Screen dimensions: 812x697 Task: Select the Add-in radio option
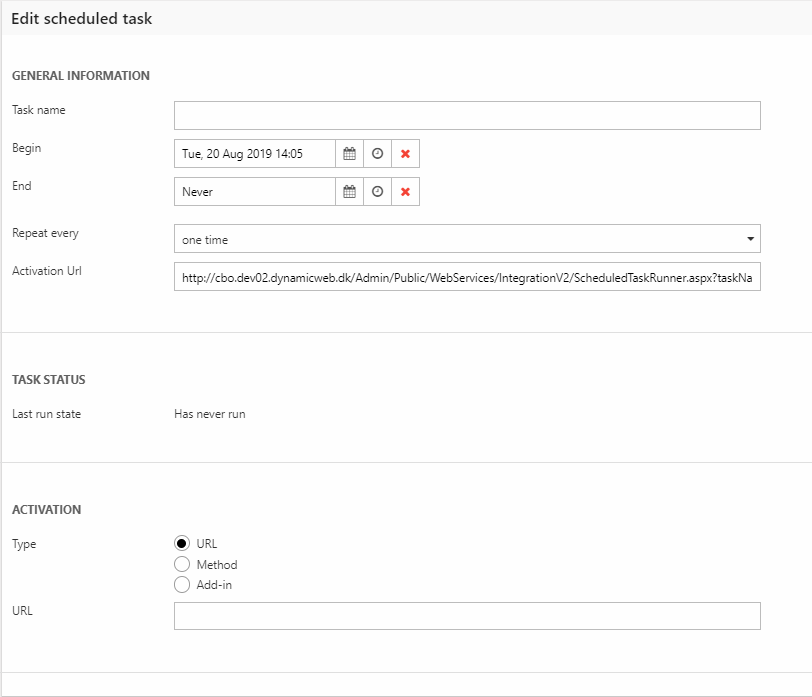click(x=182, y=584)
